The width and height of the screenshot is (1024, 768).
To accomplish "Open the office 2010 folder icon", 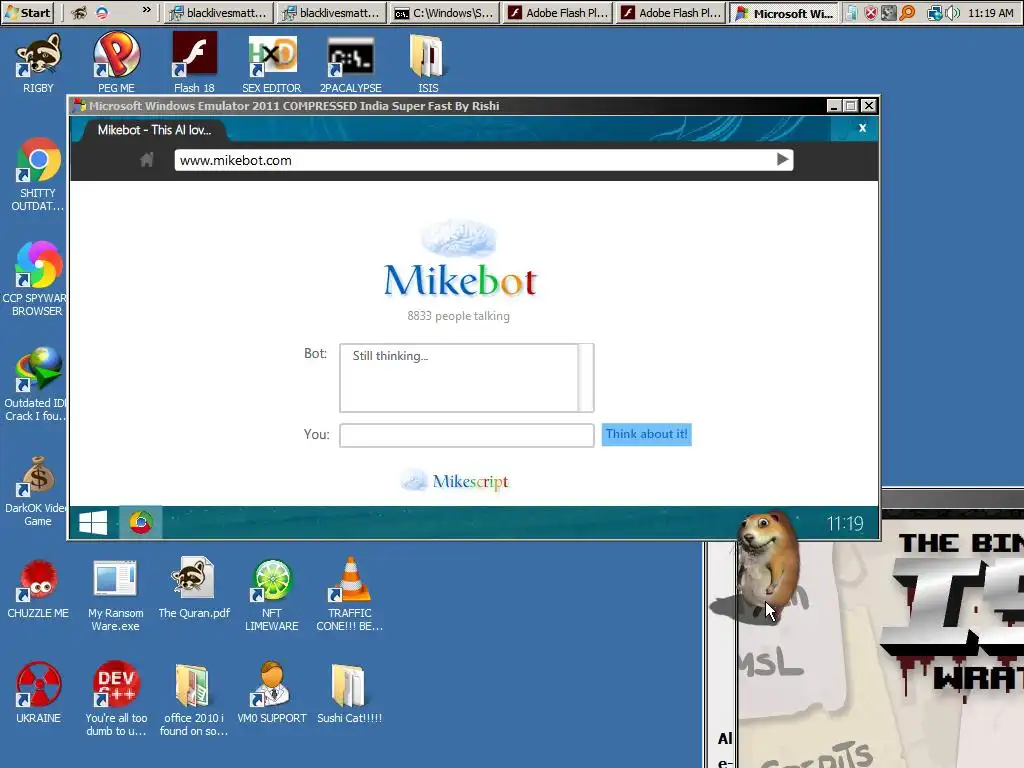I will pos(193,699).
